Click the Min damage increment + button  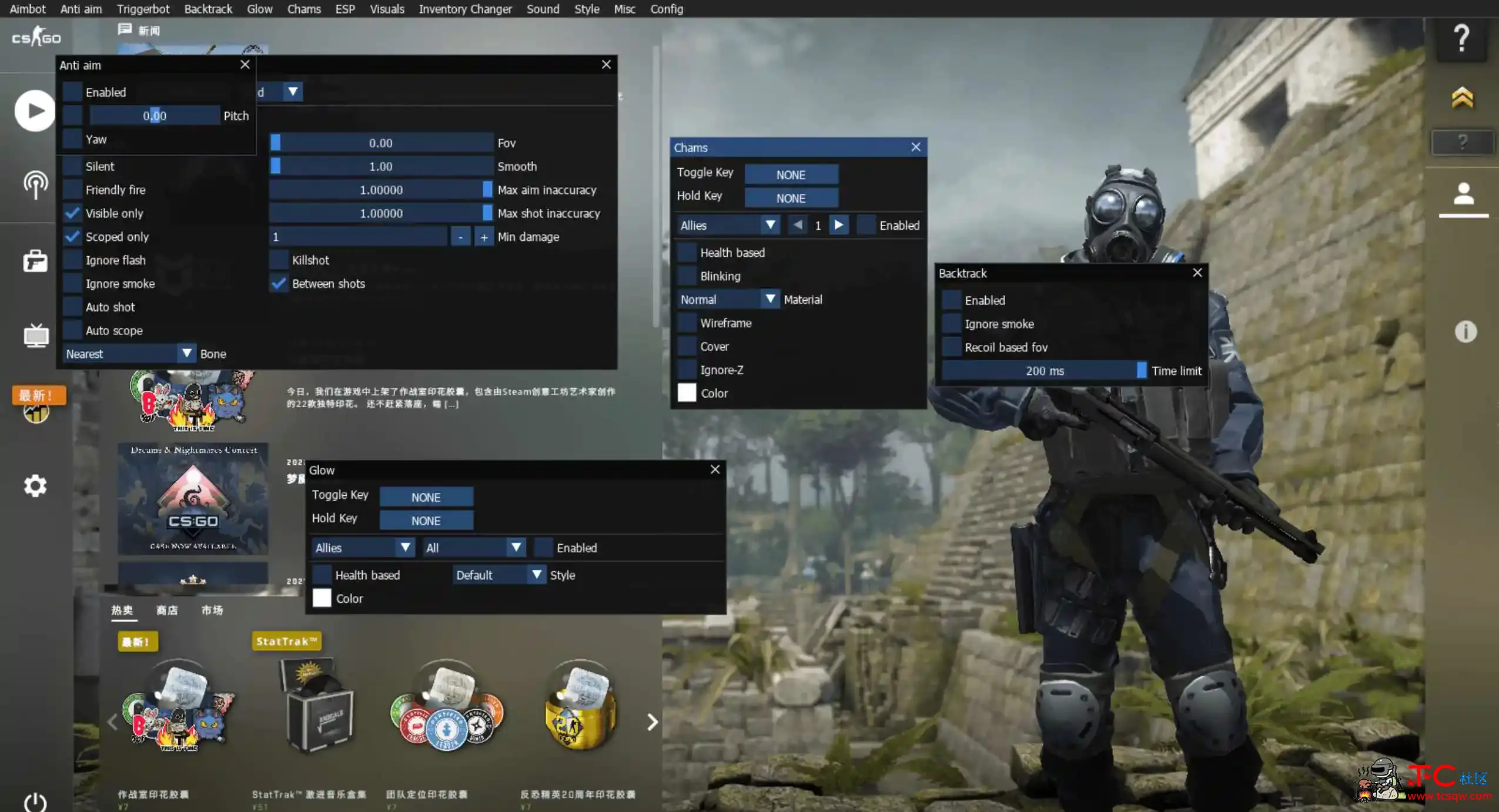click(482, 236)
